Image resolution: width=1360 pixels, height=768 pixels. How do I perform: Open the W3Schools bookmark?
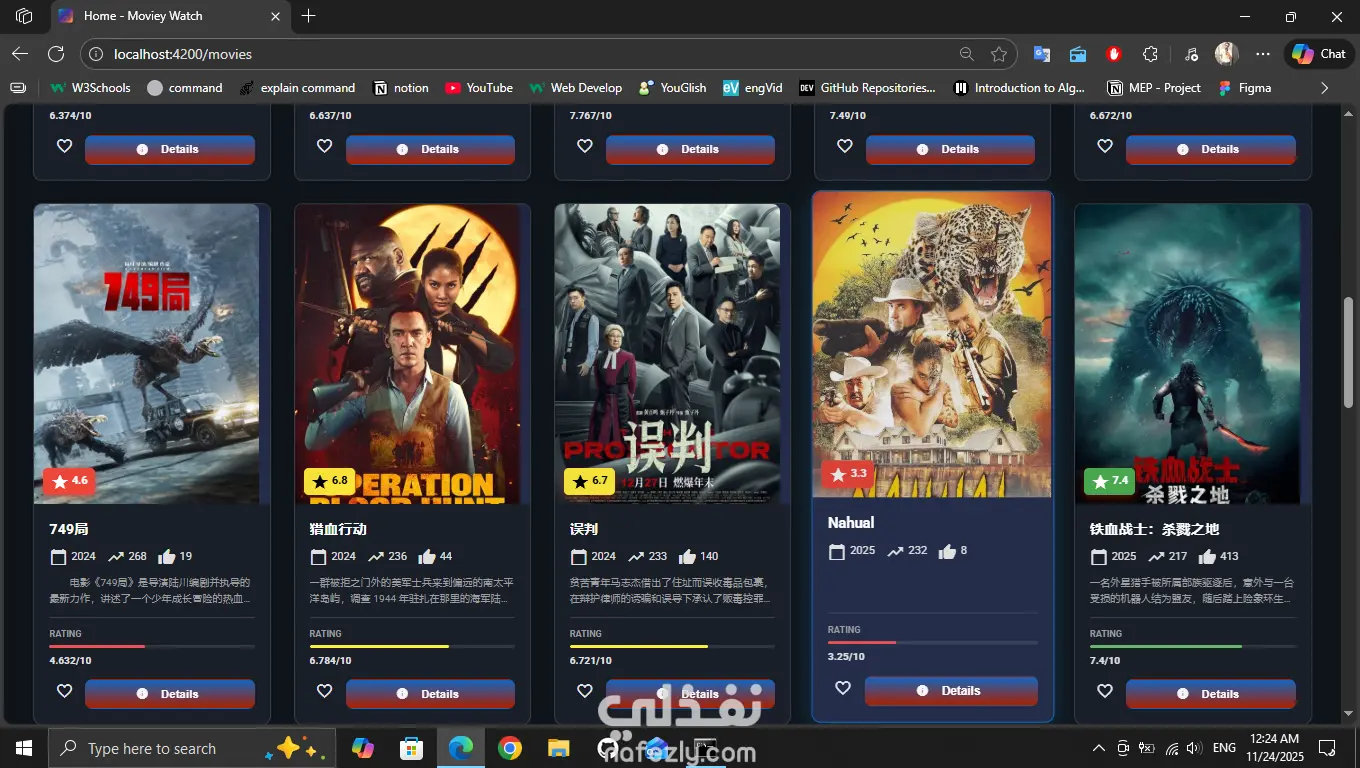tap(90, 88)
